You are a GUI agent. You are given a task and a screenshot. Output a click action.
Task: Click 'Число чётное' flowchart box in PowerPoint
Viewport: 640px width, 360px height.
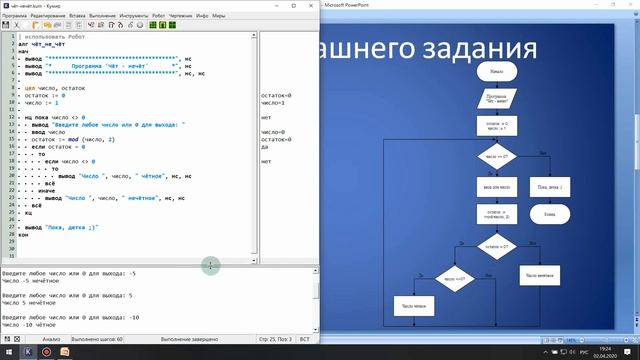[414, 306]
